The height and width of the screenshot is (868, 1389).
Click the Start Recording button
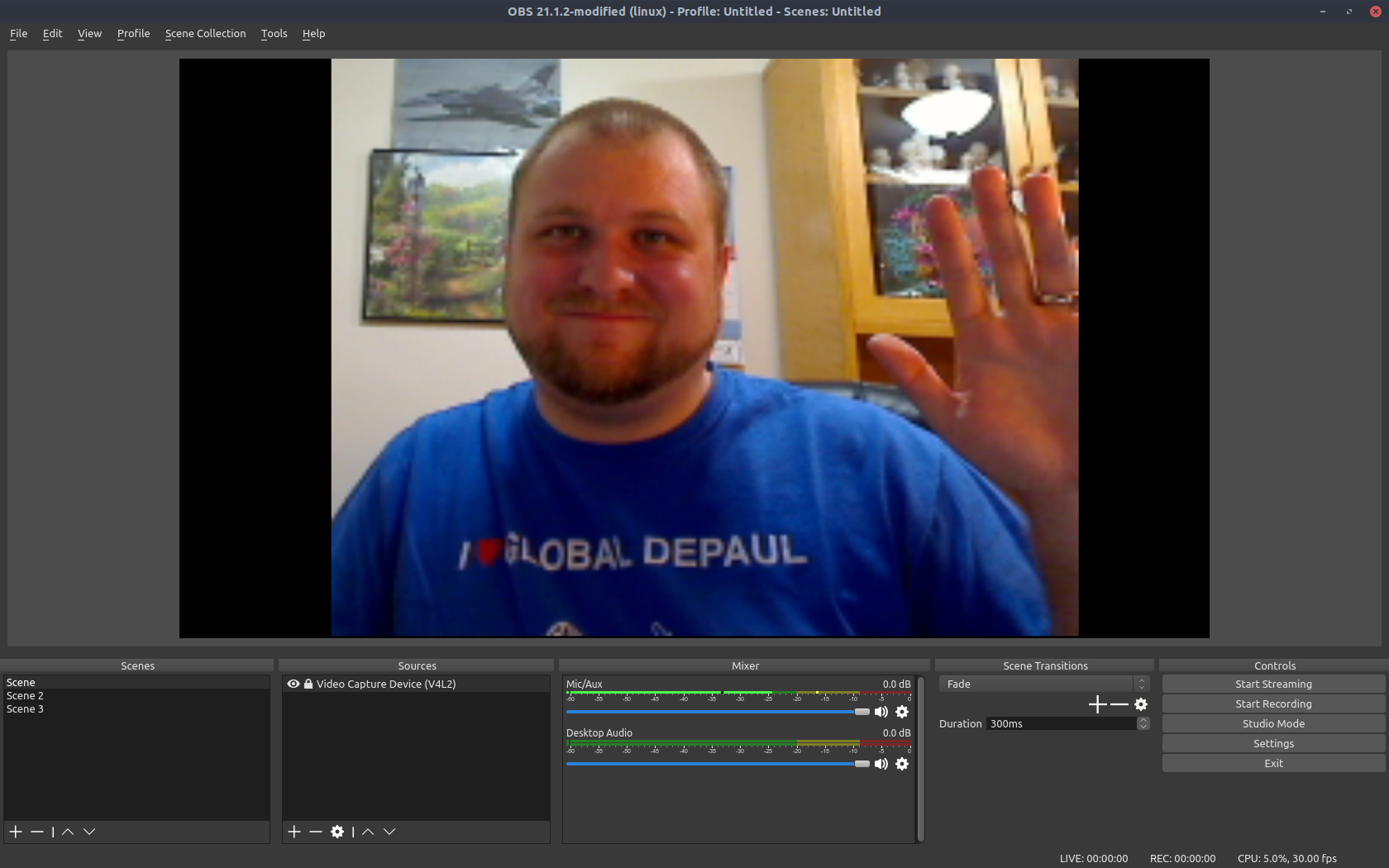1273,704
